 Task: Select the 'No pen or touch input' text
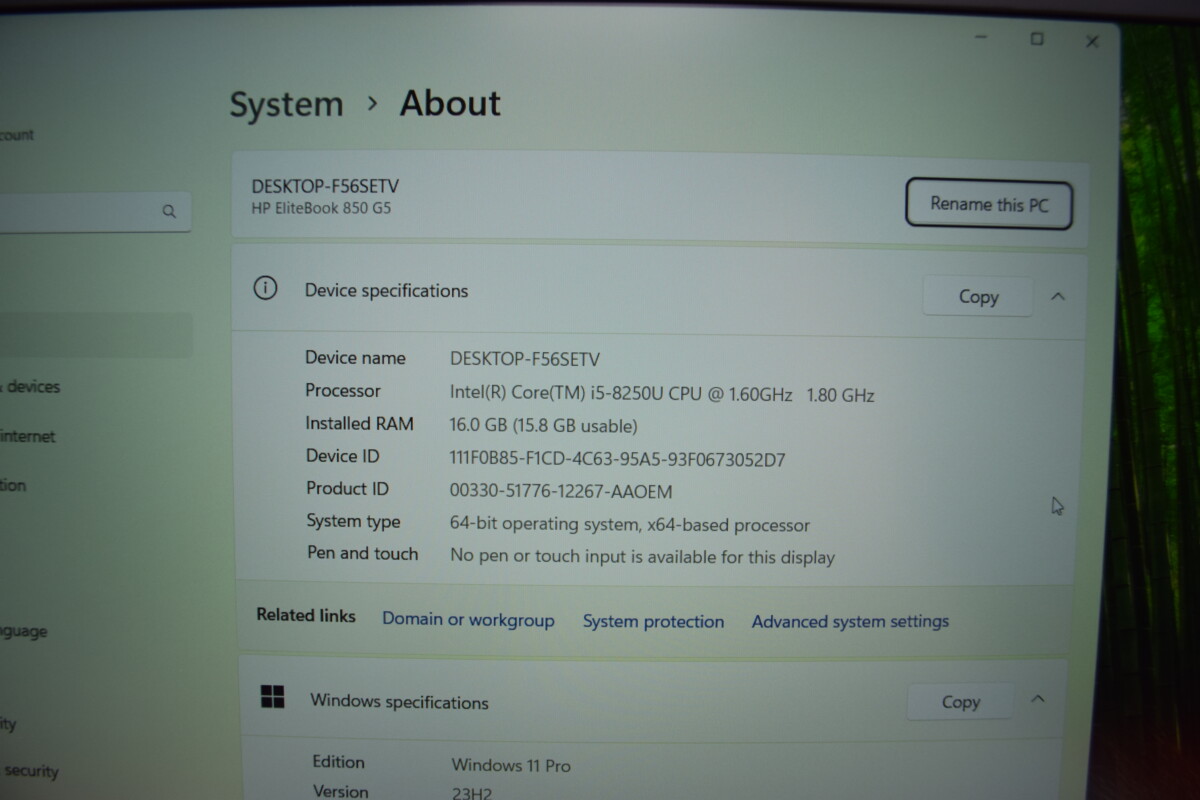[x=642, y=557]
